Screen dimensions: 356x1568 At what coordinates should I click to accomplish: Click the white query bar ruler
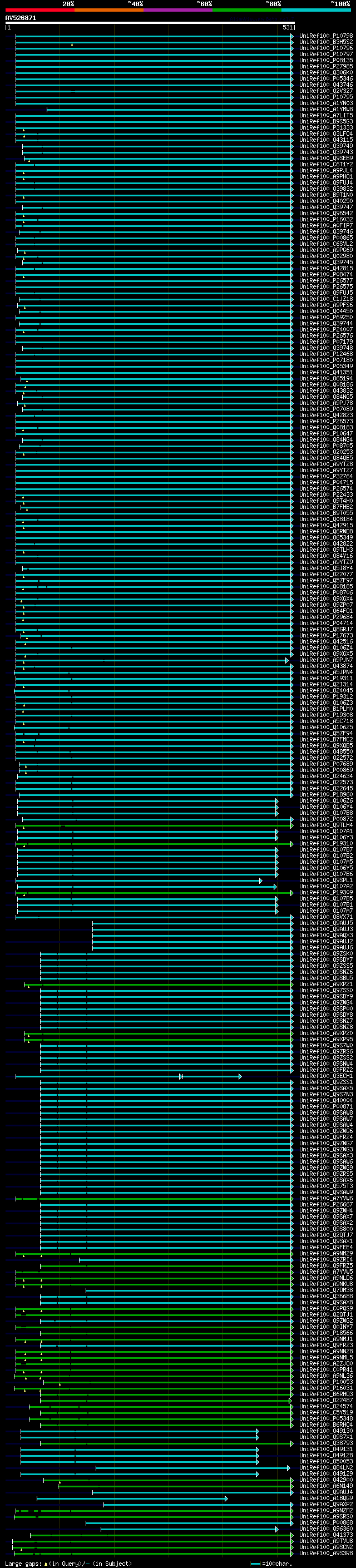[x=150, y=23]
